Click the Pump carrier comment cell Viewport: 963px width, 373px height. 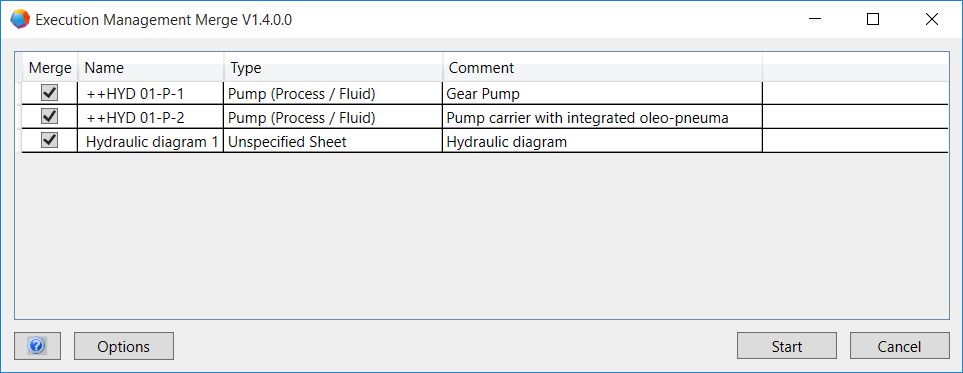[x=602, y=117]
